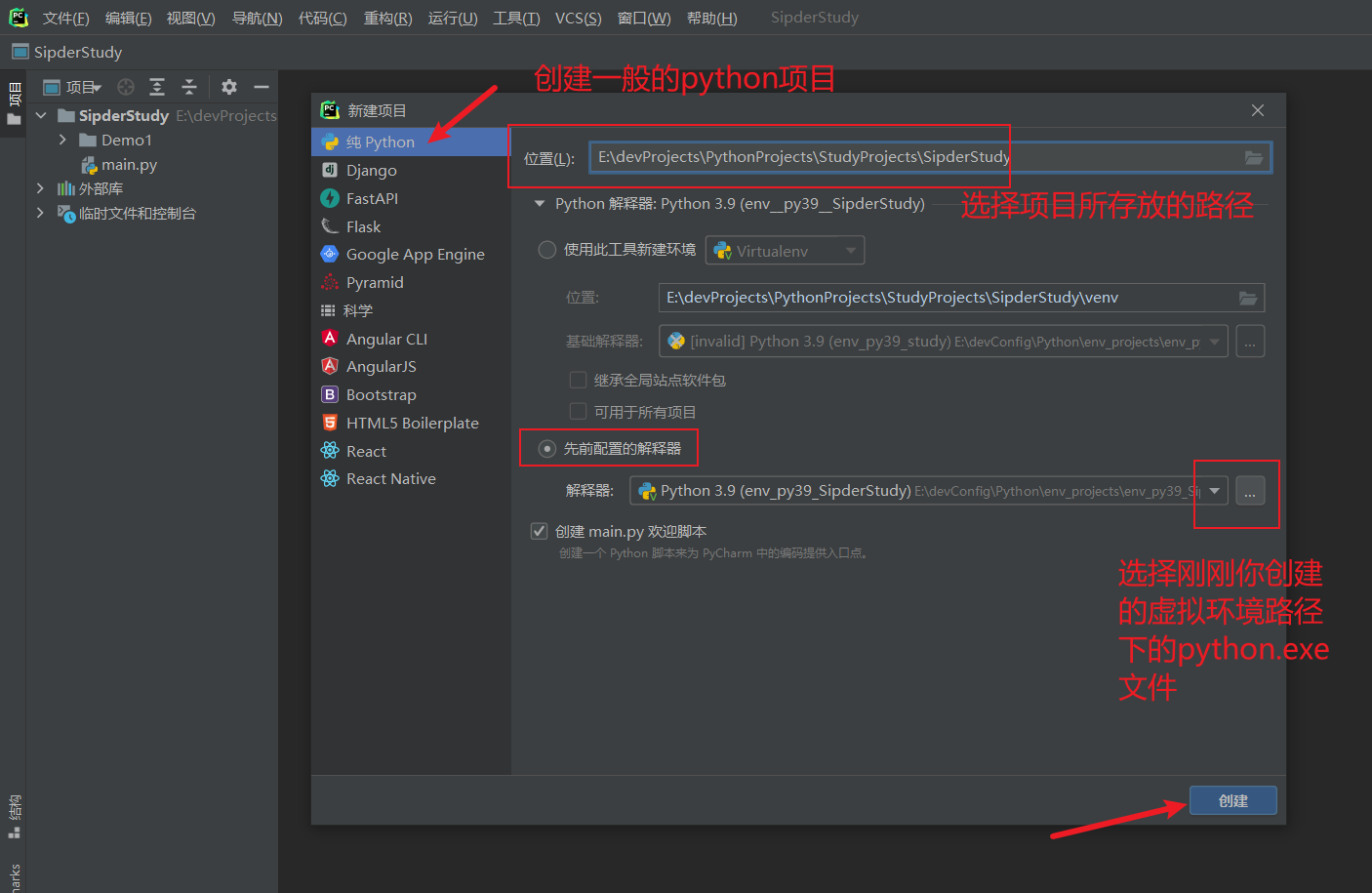
Task: Click the ... button beside 基础解释器
Action: click(x=1250, y=342)
